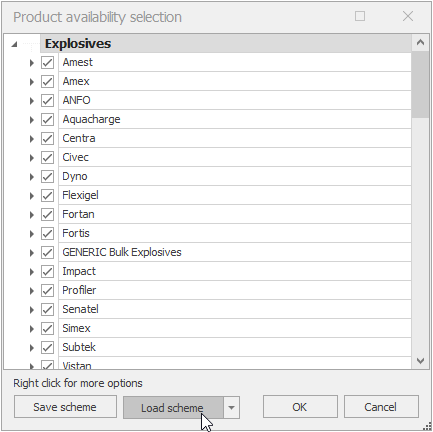Viewport: 433px width, 432px height.
Task: Expand the Amex tree node
Action: tap(32, 82)
